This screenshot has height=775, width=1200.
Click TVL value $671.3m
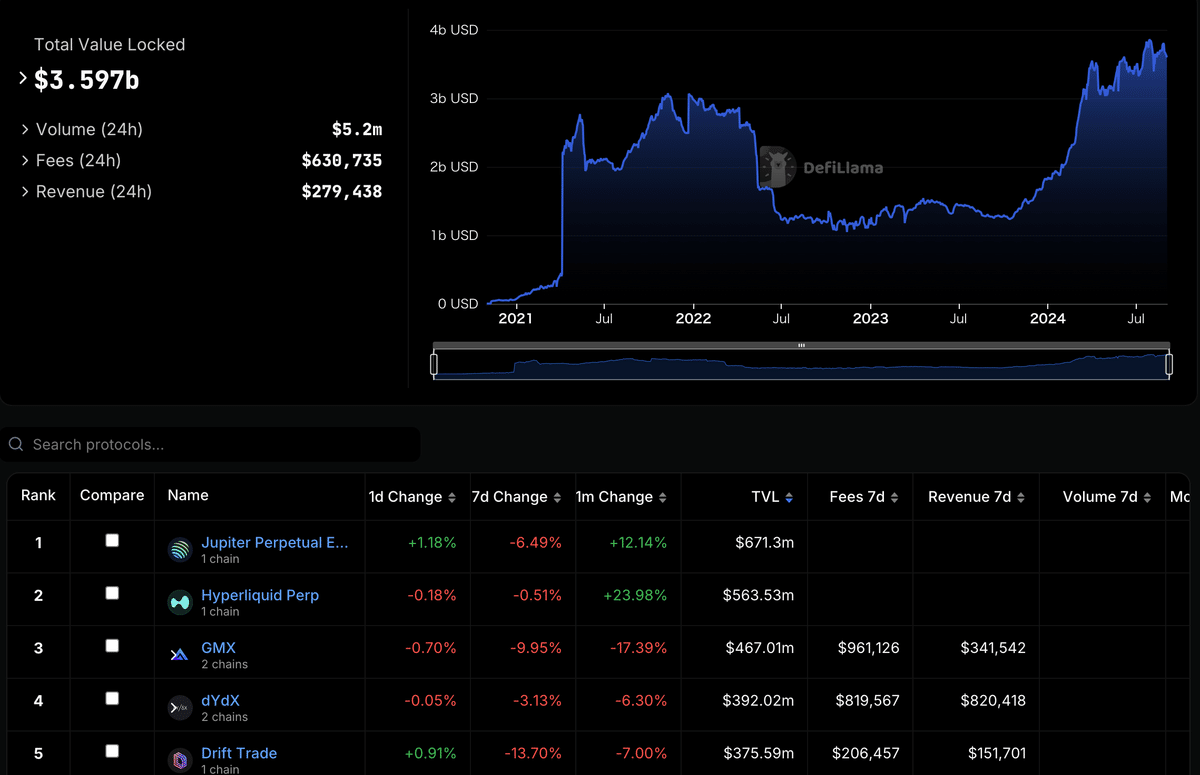[763, 542]
